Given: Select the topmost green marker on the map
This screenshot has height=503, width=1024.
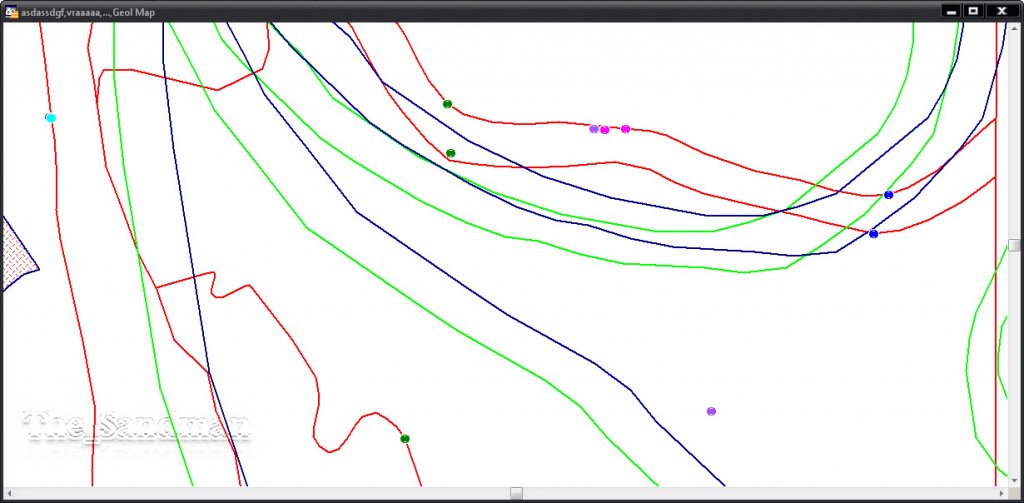Looking at the screenshot, I should point(447,104).
